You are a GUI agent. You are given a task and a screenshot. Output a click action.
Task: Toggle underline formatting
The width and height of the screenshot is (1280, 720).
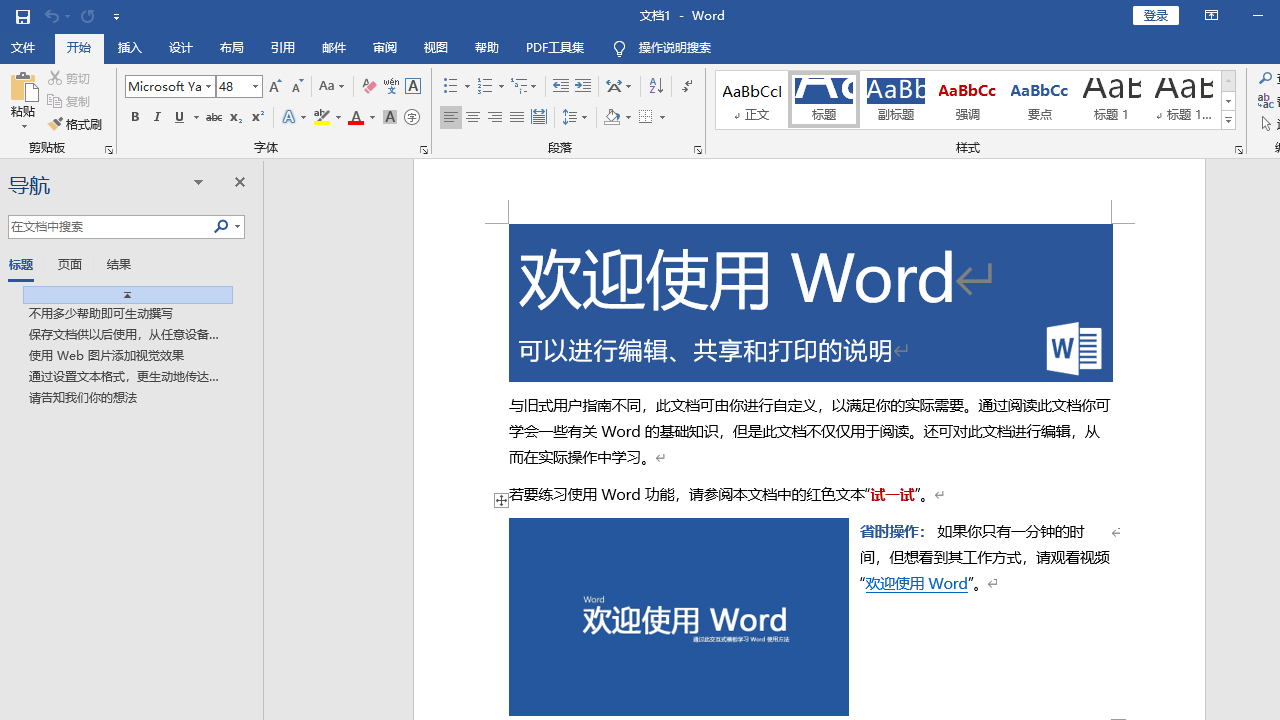pyautogui.click(x=177, y=118)
